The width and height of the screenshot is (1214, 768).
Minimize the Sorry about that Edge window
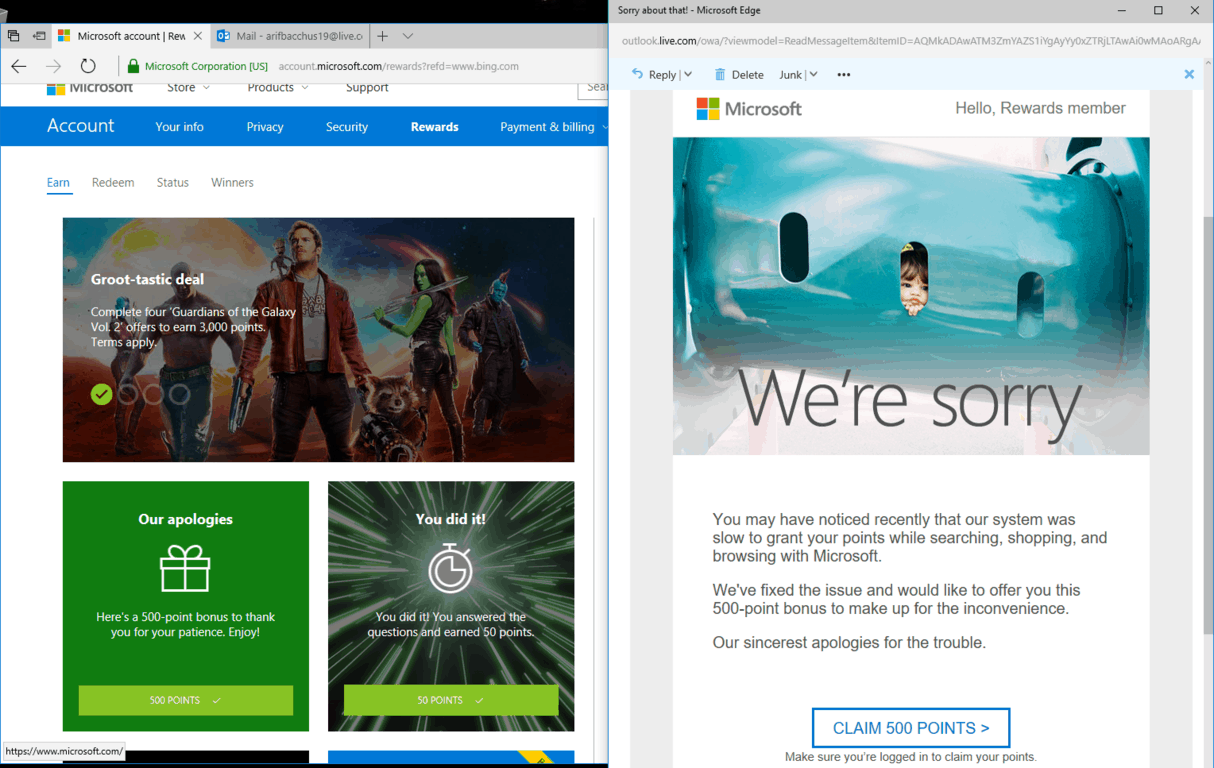[1122, 11]
